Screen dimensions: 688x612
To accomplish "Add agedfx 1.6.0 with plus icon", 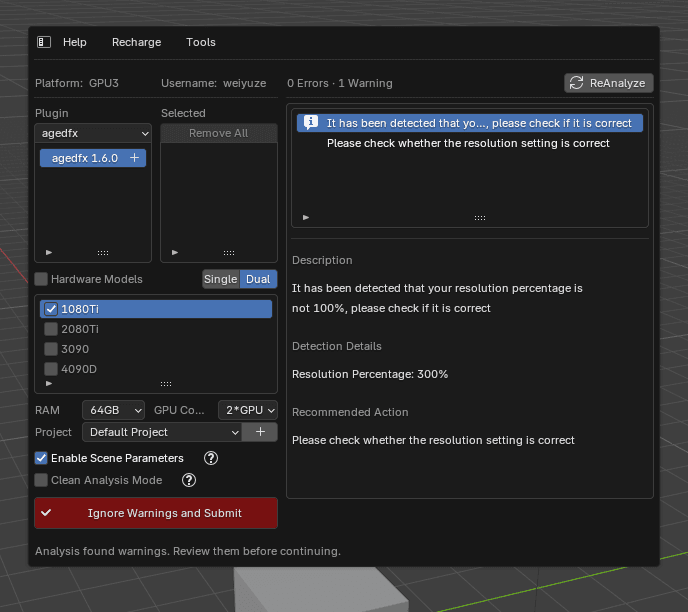I will 135,158.
